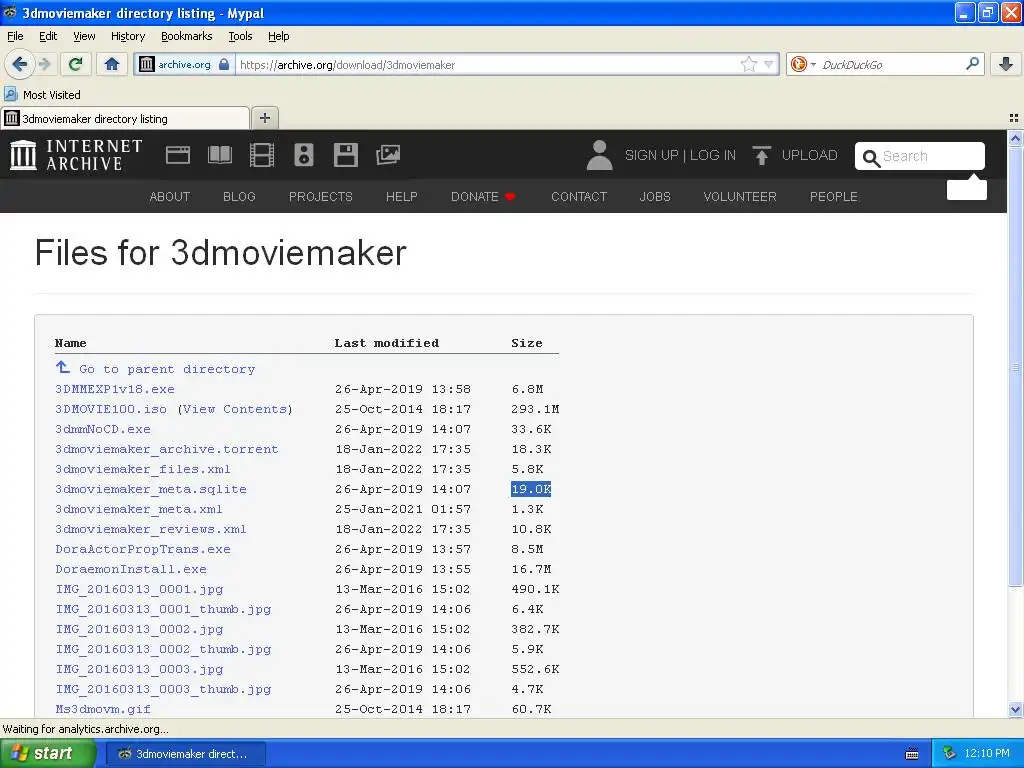The height and width of the screenshot is (768, 1024).
Task: Open the HELP nav link in Archive bar
Action: (x=402, y=197)
